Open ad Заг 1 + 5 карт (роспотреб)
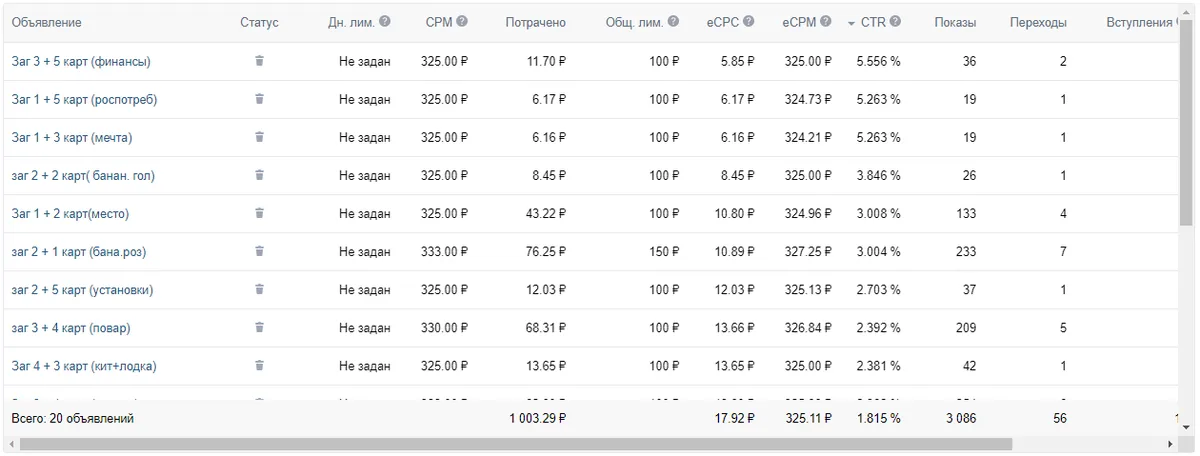Screen dimensions: 1200x456 84,99
